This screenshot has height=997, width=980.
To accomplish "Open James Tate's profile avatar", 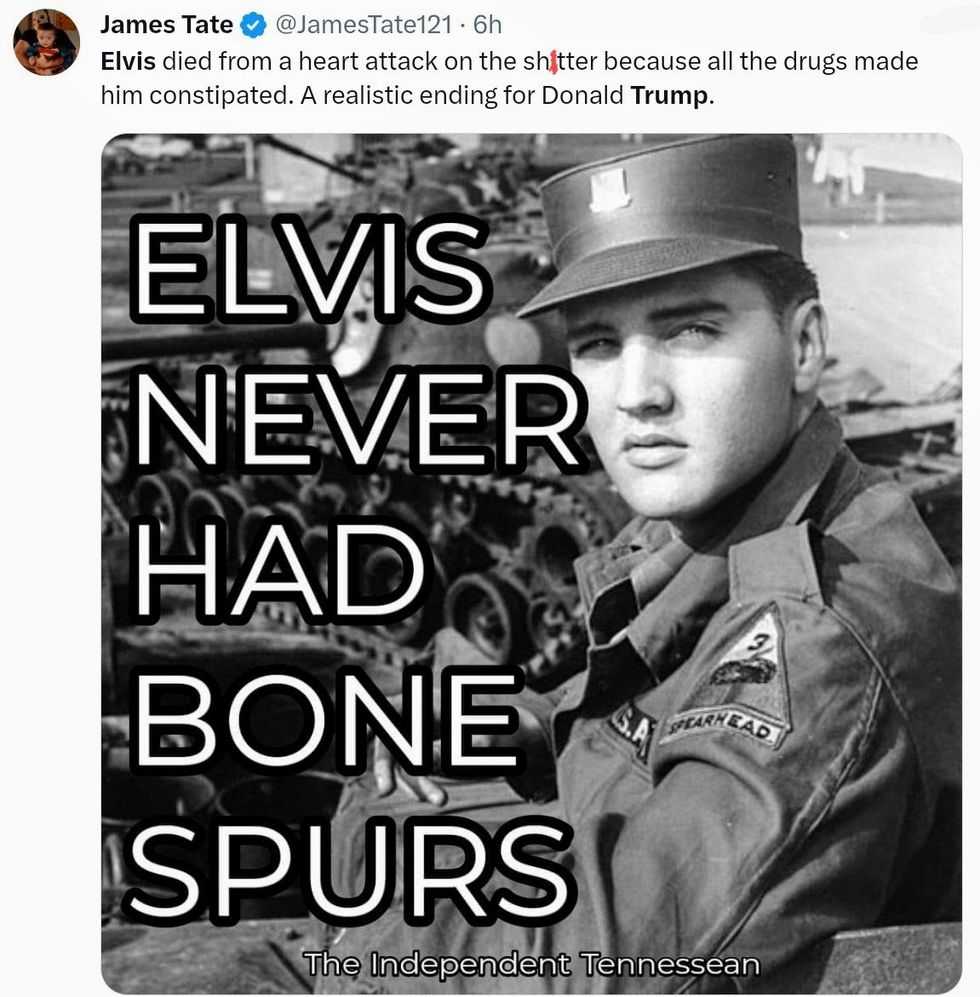I will tap(46, 42).
